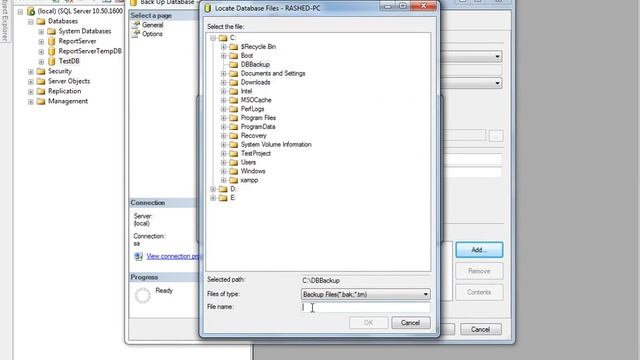This screenshot has width=640, height=360.
Task: Expand System Databases in Object Explorer
Action: [x=41, y=31]
